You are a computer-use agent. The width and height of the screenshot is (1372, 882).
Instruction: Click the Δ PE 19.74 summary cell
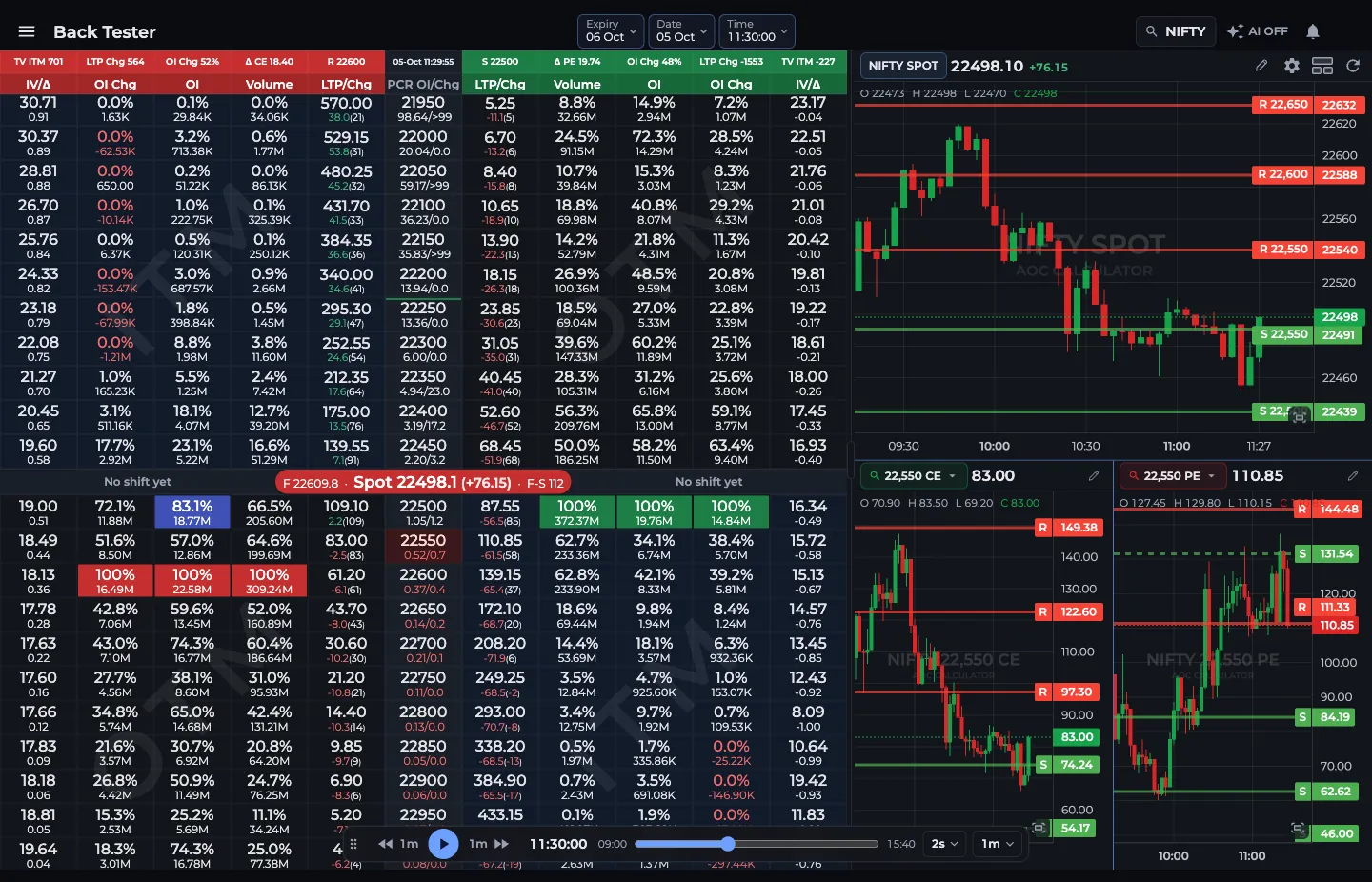click(x=577, y=62)
